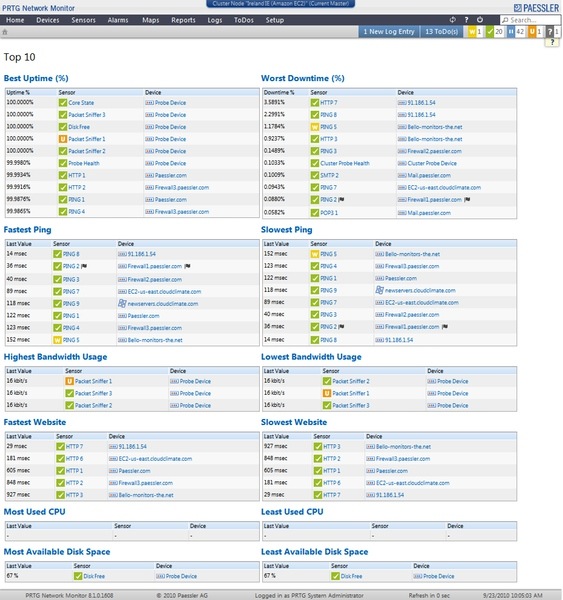Click Windows icon for newservers.cloudclimate.com in Fastest Ping

(x=122, y=303)
